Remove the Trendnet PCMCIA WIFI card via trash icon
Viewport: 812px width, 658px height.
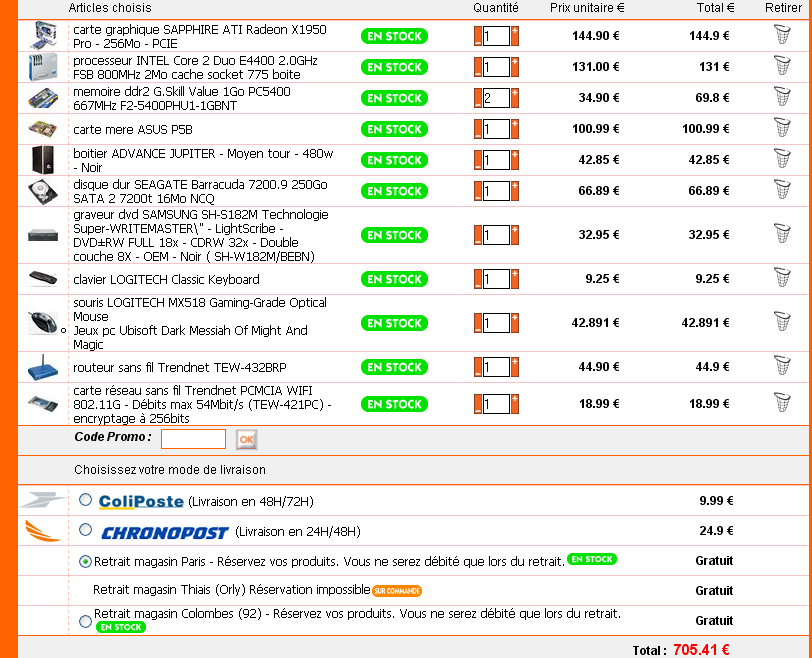(x=782, y=403)
